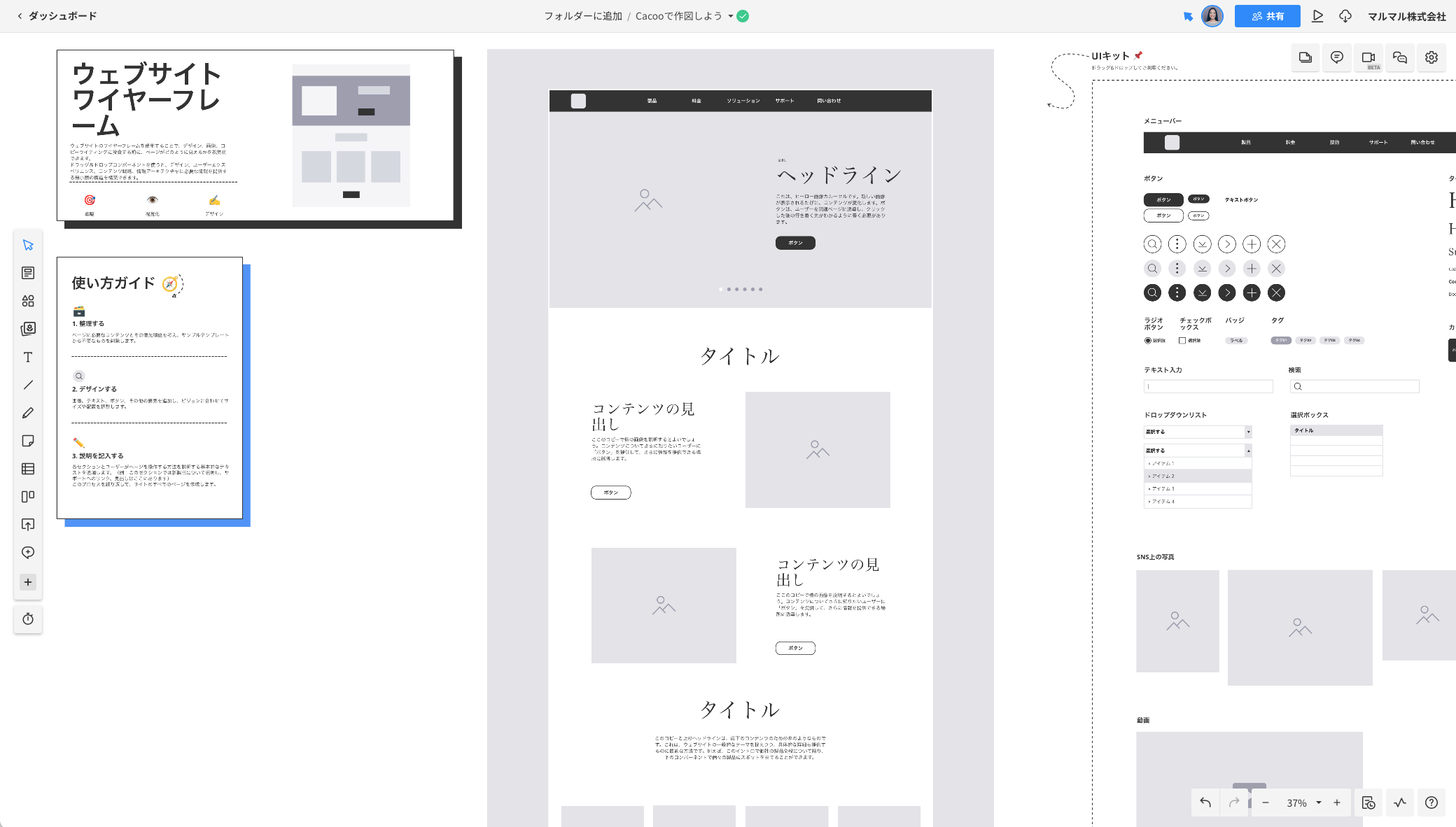Pick the Sticky note tool
Screen dimensions: 1456x827
(x=28, y=441)
